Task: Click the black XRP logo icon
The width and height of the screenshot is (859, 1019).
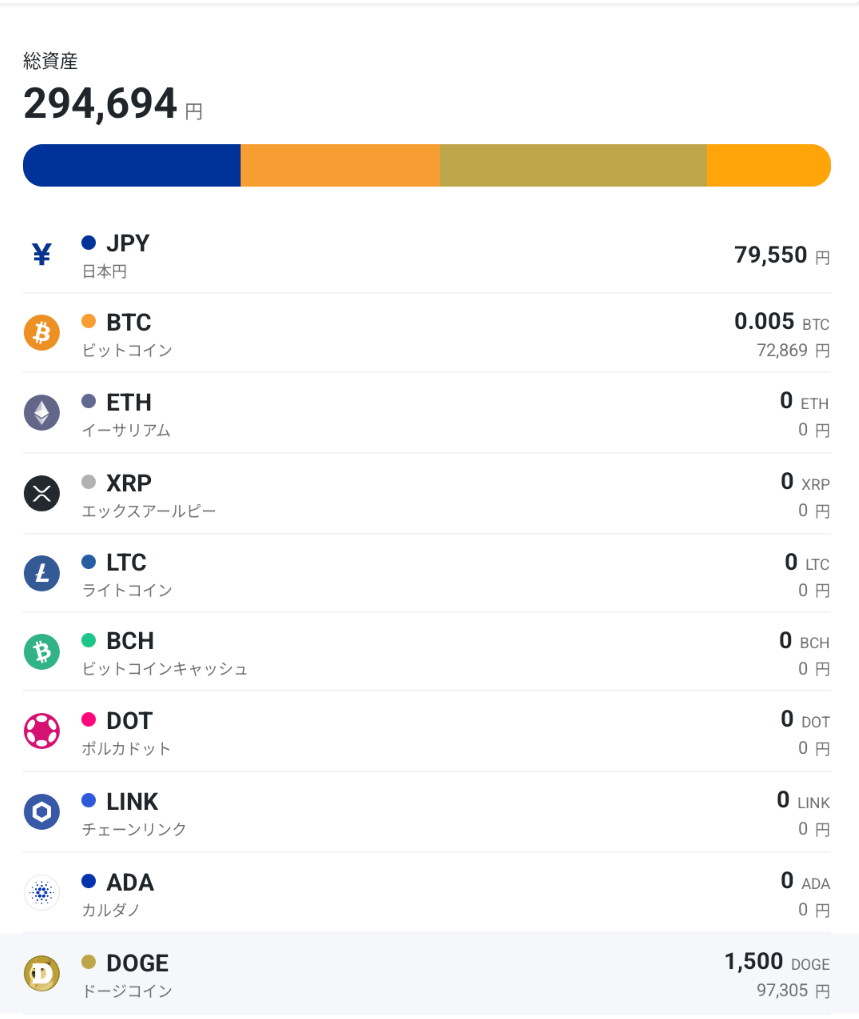Action: point(42,493)
